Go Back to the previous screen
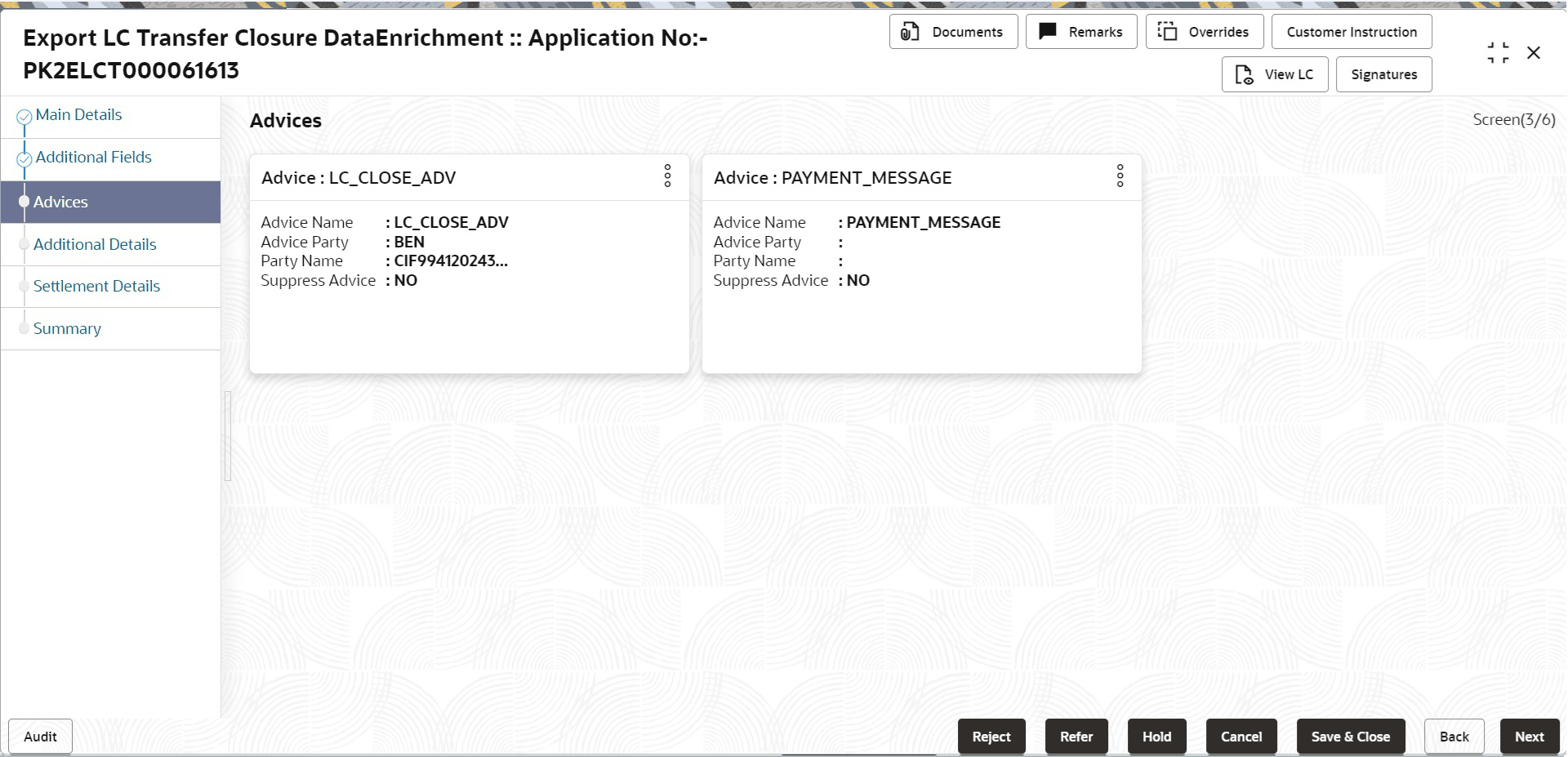Screen dimensions: 1568x757 (x=1454, y=737)
